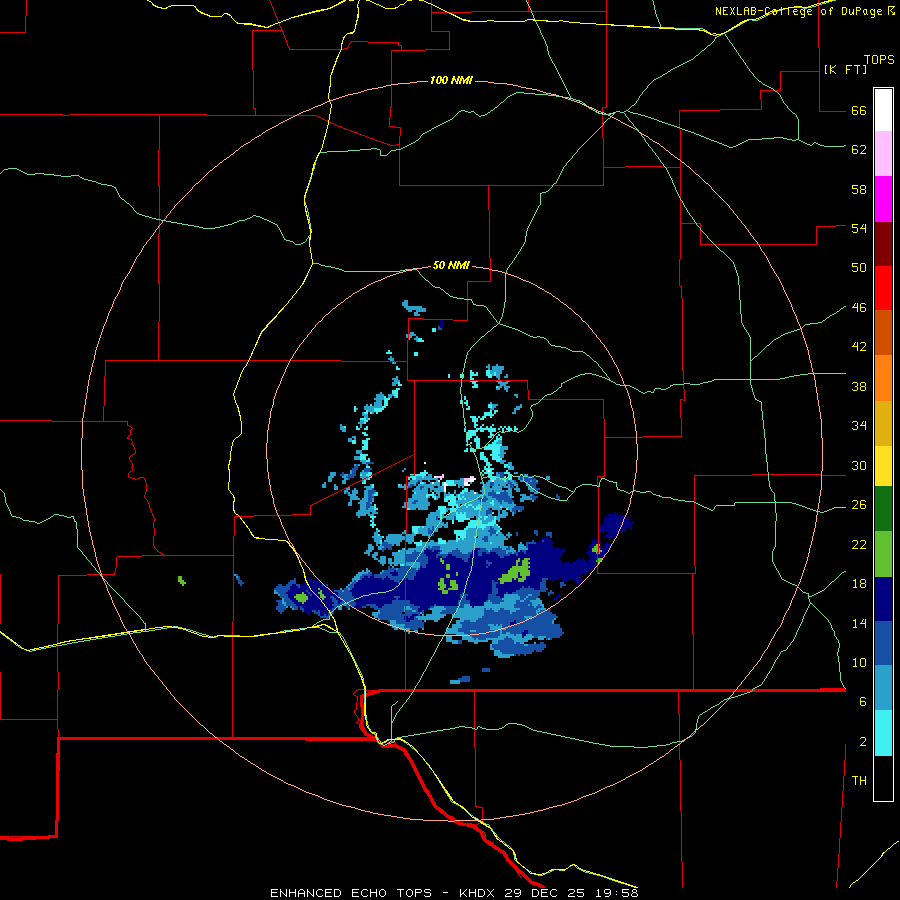
Task: Pick the magenta color block in the legend
Action: (883, 199)
